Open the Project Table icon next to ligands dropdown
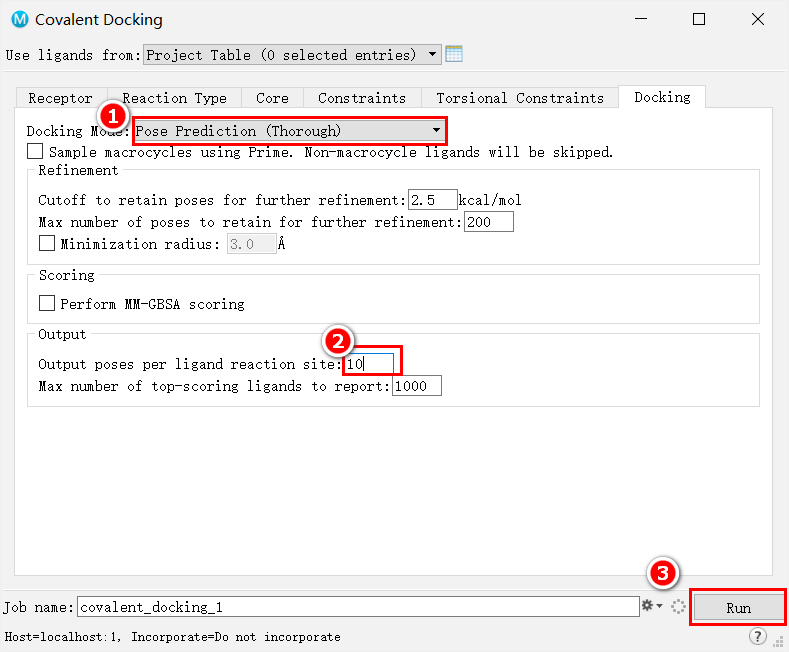This screenshot has height=652, width=789. [x=454, y=54]
